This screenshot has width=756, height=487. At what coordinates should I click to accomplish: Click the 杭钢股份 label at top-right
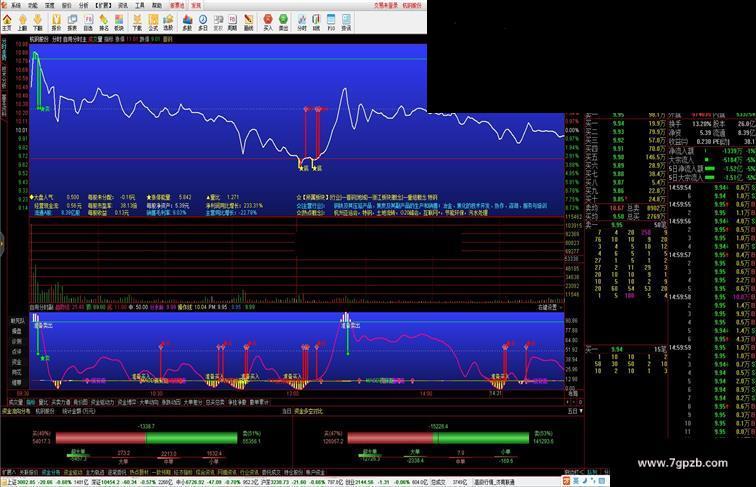click(412, 5)
